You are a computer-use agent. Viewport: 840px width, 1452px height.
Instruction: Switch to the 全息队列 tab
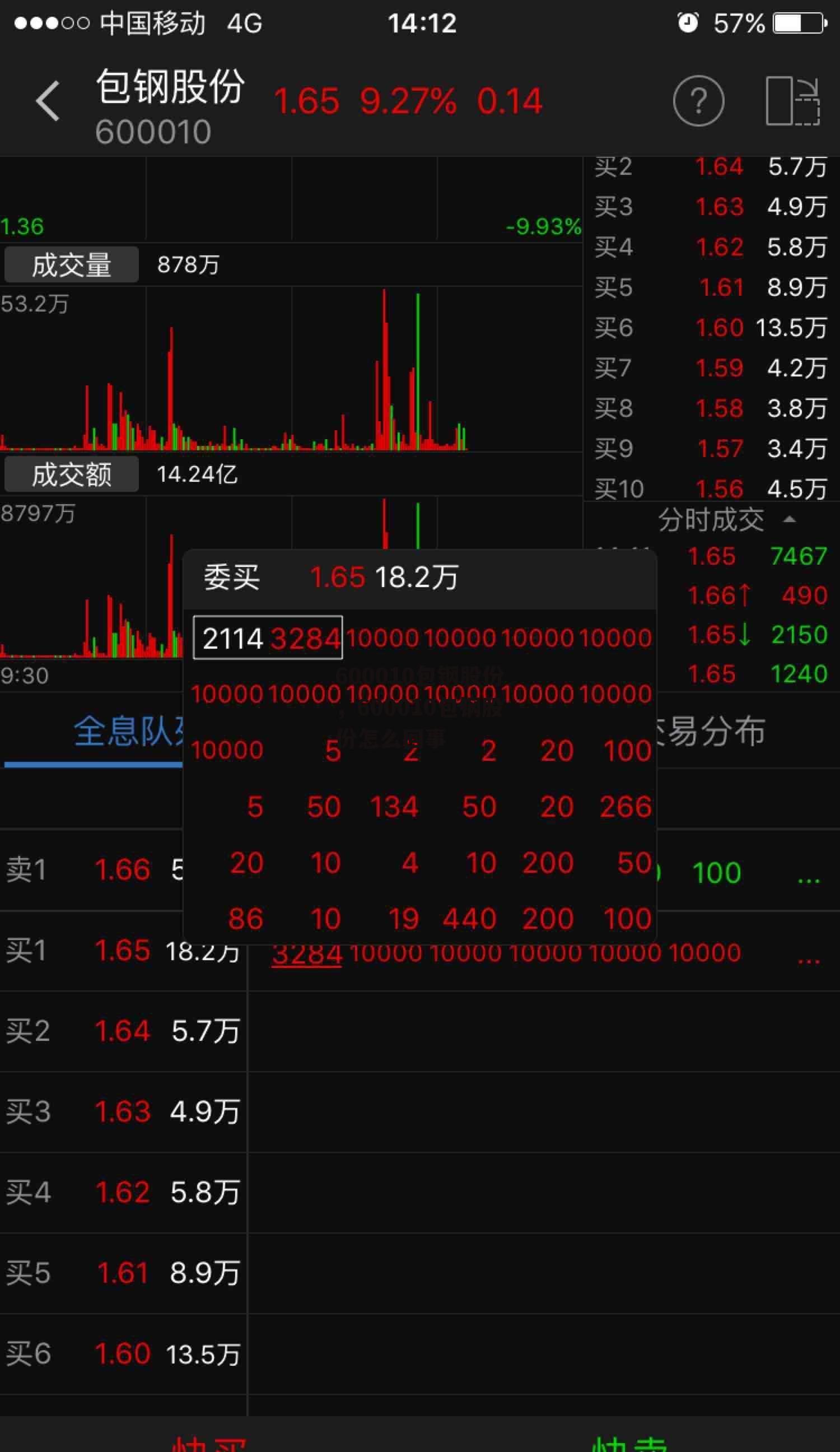click(128, 732)
